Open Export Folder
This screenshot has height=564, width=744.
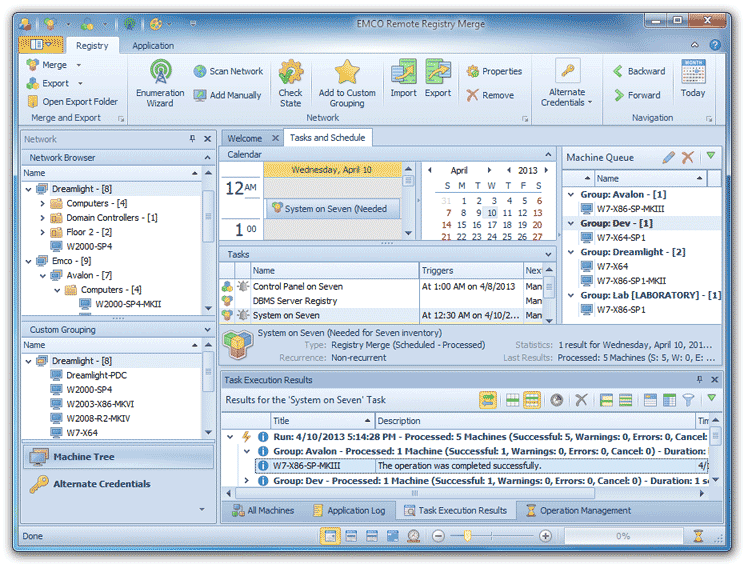click(72, 101)
